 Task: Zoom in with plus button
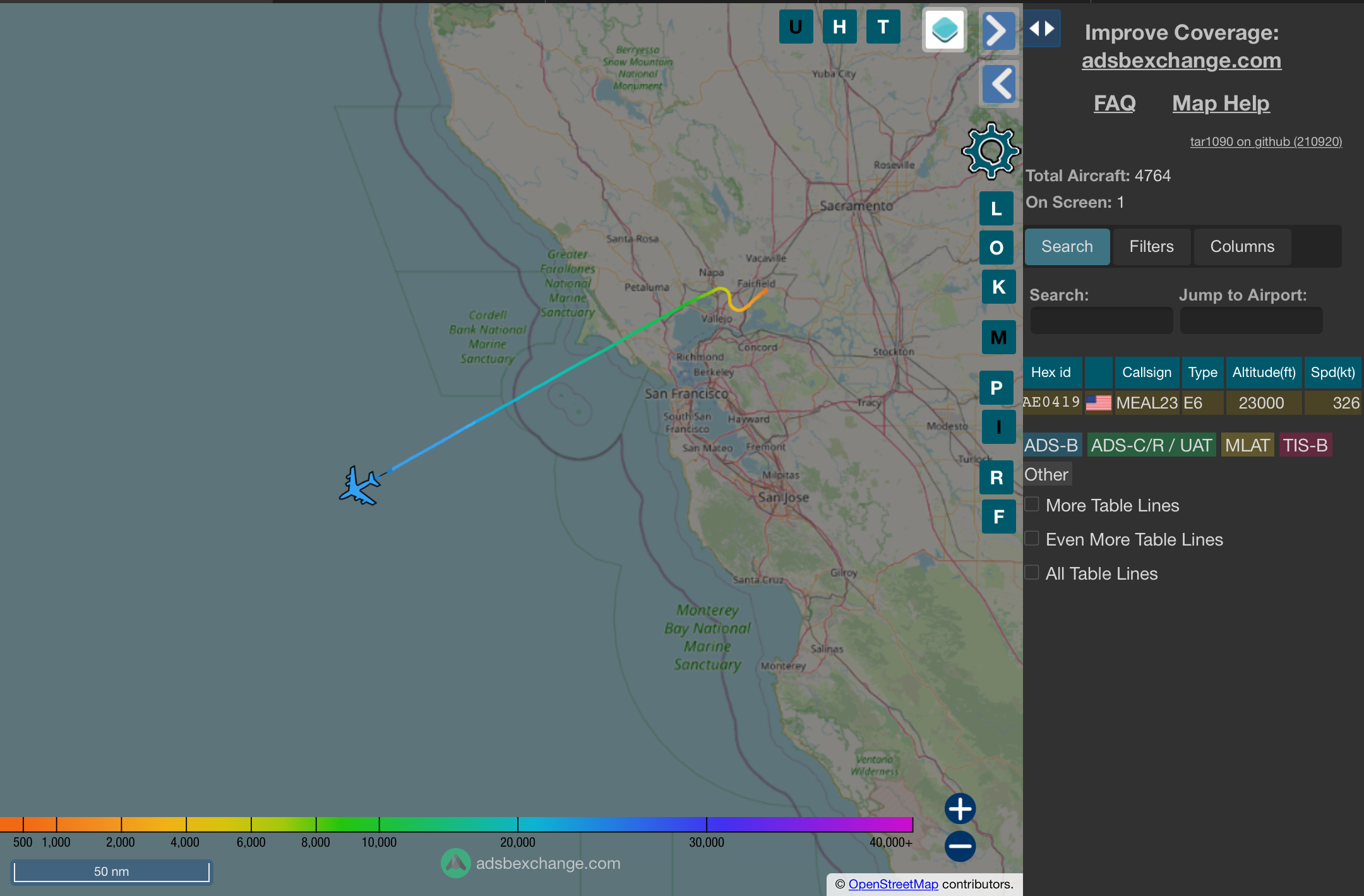coord(960,809)
